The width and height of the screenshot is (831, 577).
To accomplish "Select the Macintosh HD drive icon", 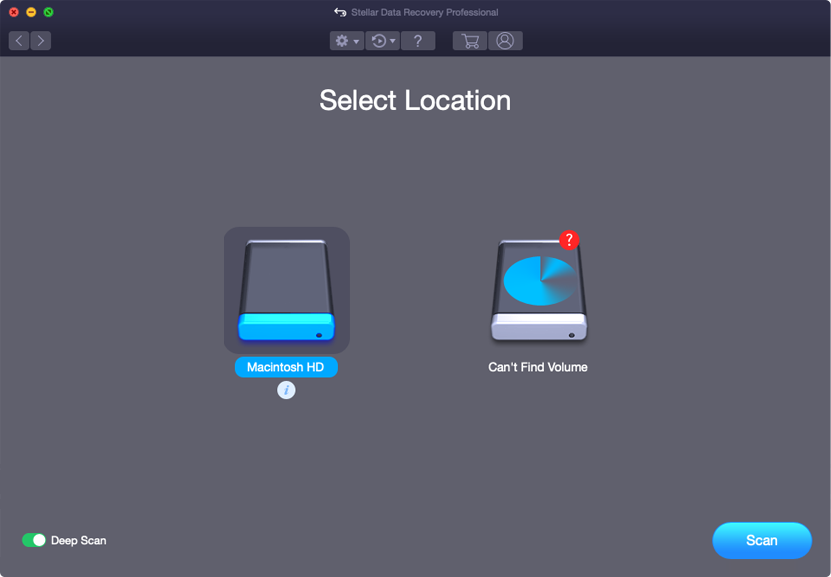I will pos(287,290).
